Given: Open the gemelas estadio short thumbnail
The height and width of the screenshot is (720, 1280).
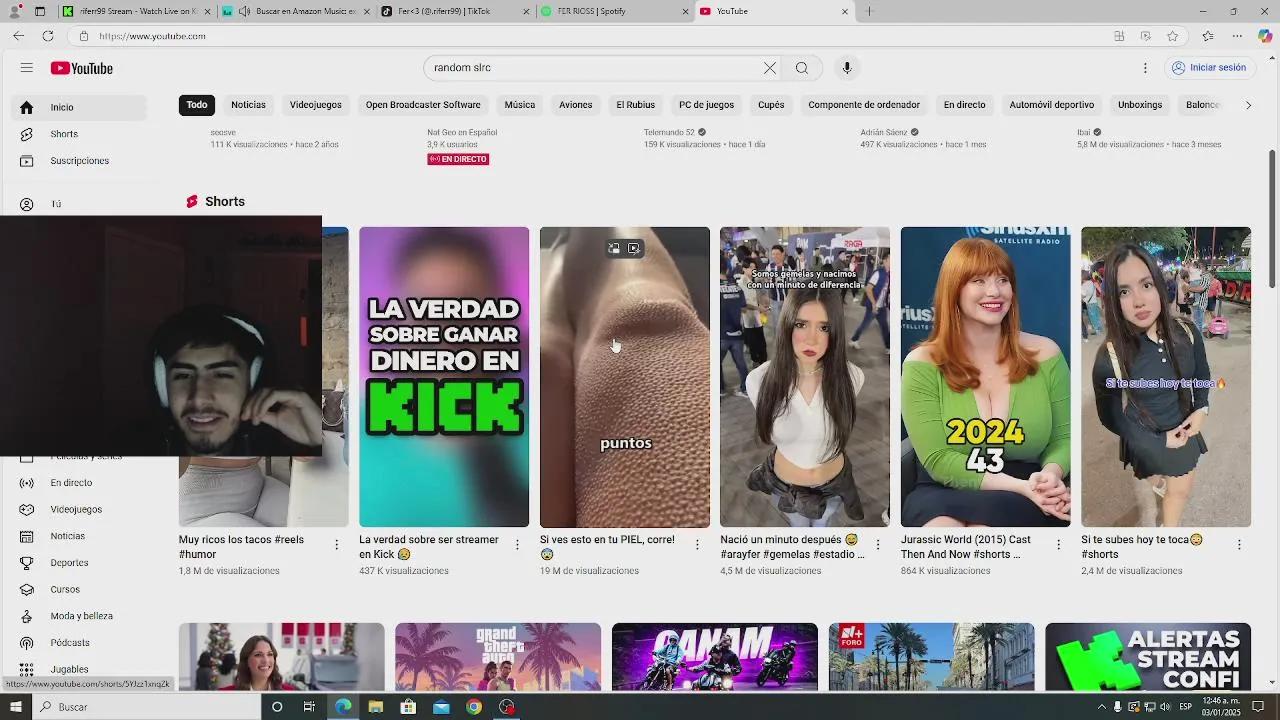Looking at the screenshot, I should pyautogui.click(x=805, y=377).
